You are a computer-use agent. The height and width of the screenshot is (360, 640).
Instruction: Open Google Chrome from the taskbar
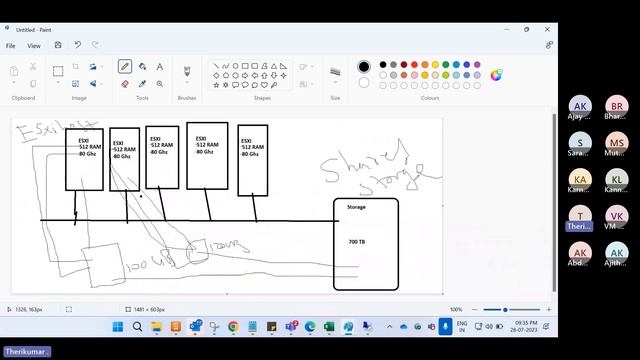pos(233,327)
